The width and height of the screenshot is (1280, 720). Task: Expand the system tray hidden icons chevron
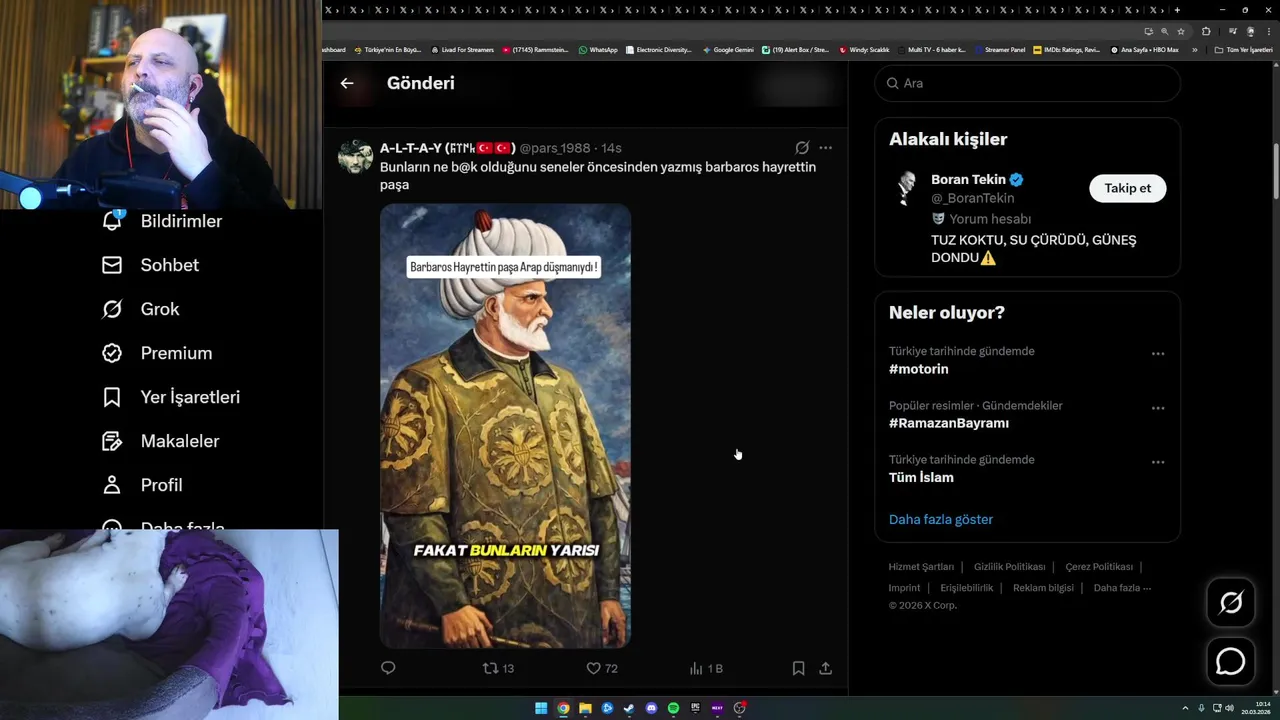(1185, 708)
